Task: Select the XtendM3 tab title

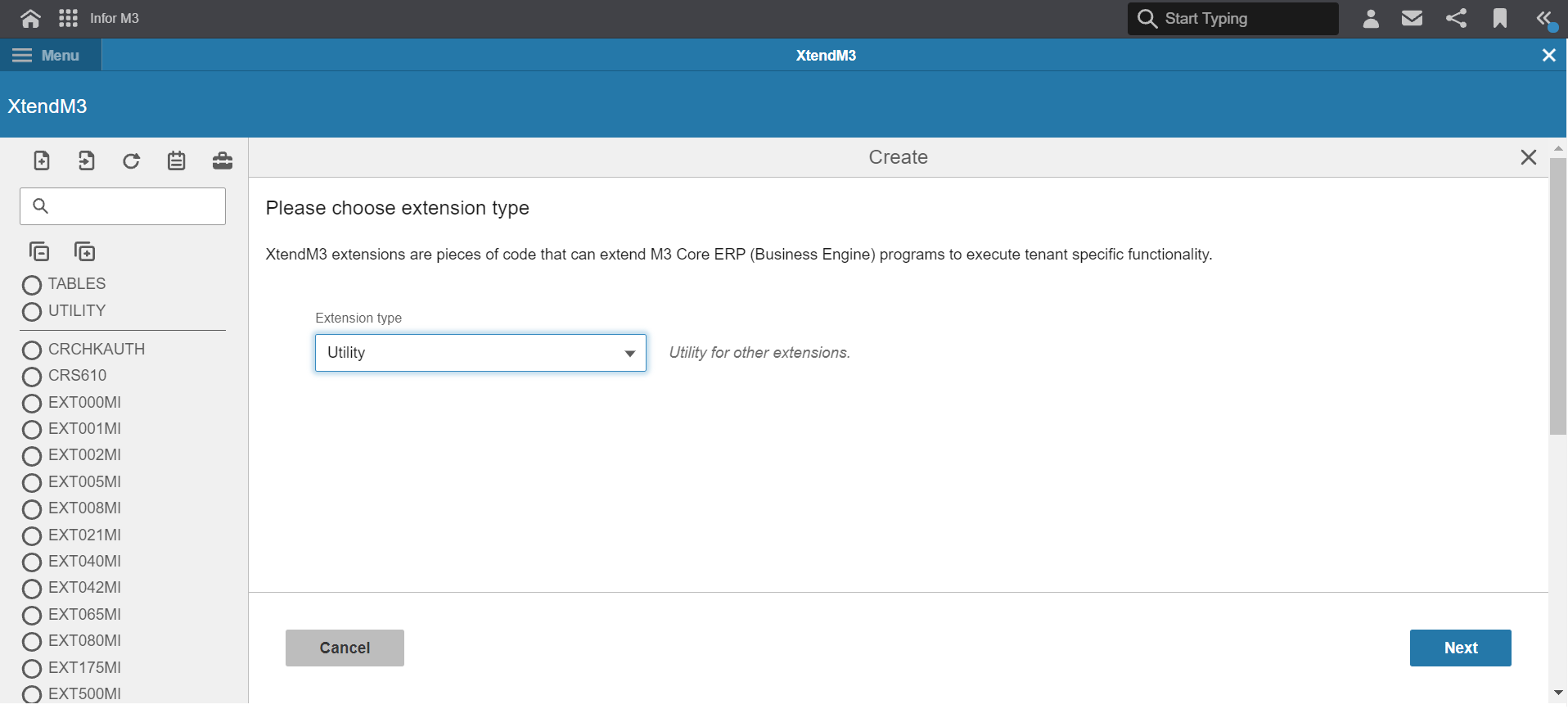Action: point(826,56)
